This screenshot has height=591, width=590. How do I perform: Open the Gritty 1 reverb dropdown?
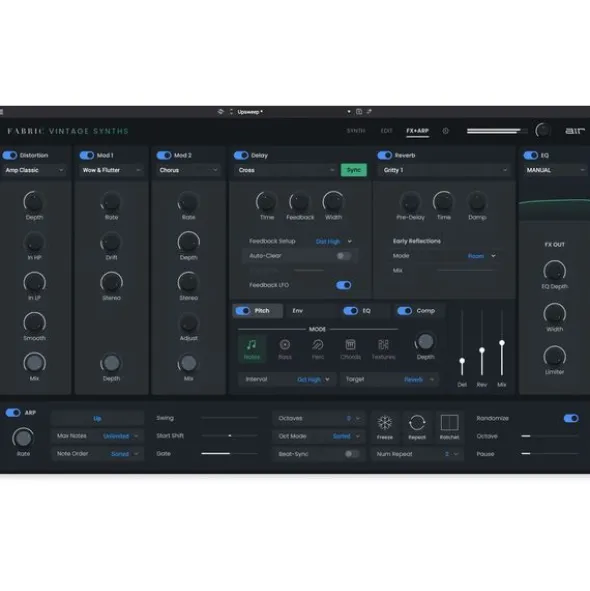445,170
